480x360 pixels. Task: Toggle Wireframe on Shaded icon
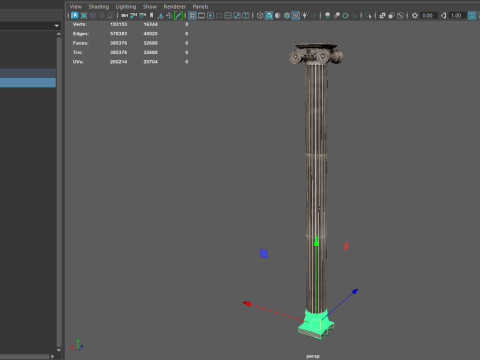pyautogui.click(x=287, y=15)
